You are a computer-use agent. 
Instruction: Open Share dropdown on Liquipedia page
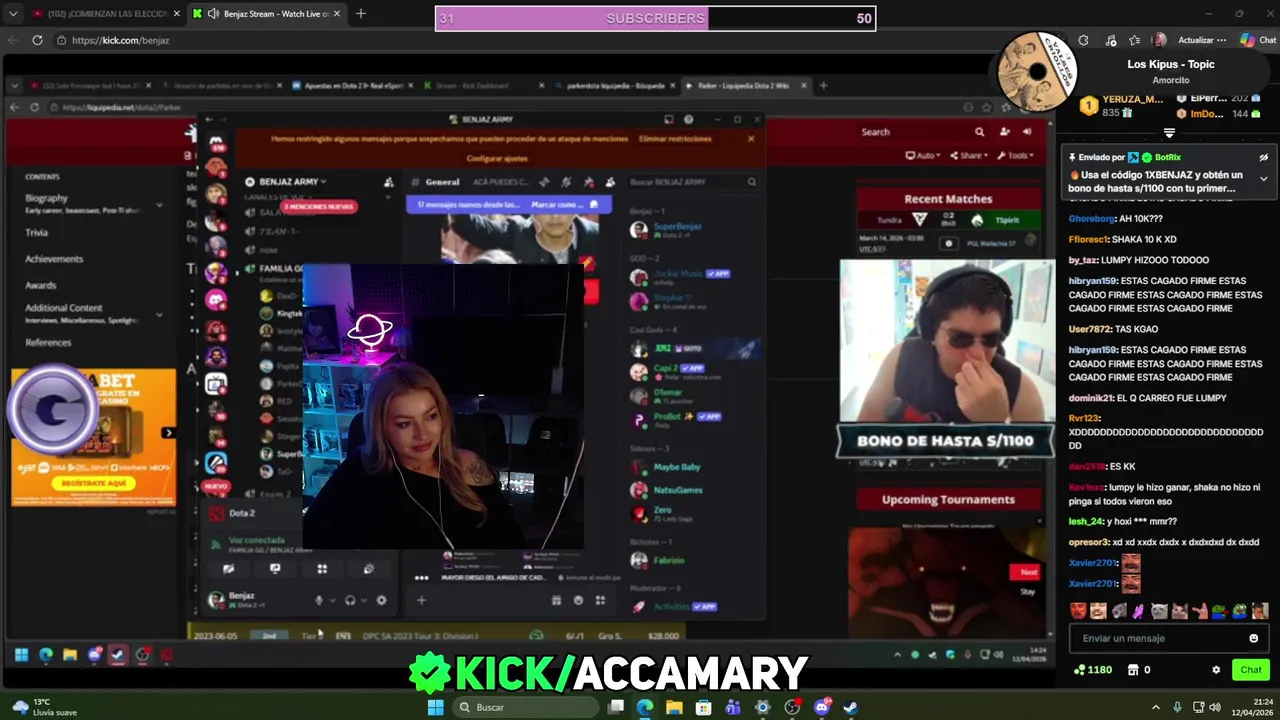pos(968,156)
